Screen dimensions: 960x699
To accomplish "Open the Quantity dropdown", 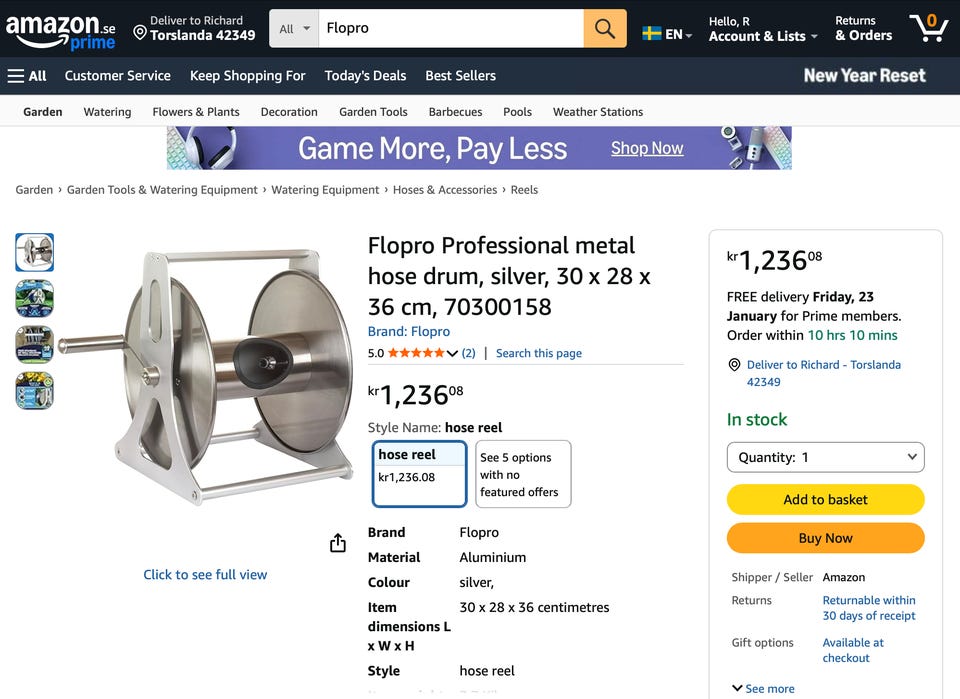I will pyautogui.click(x=825, y=457).
